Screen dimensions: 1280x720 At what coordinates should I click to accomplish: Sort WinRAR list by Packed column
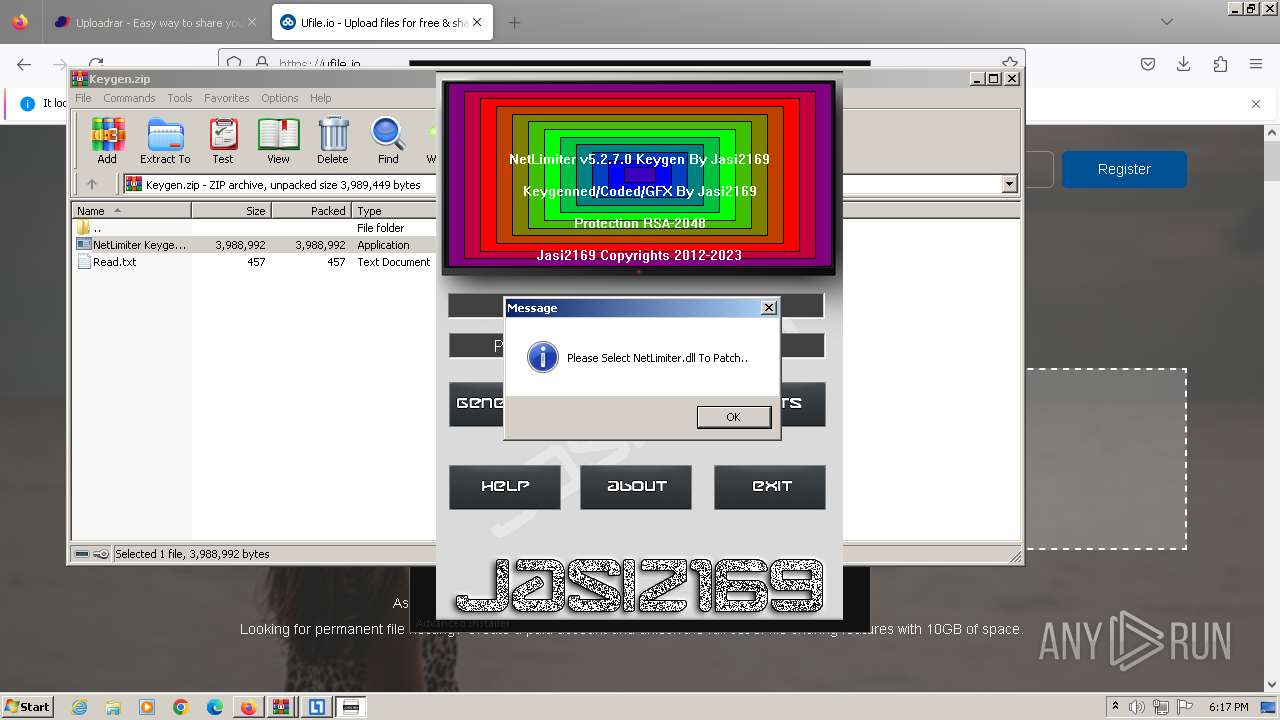(311, 210)
